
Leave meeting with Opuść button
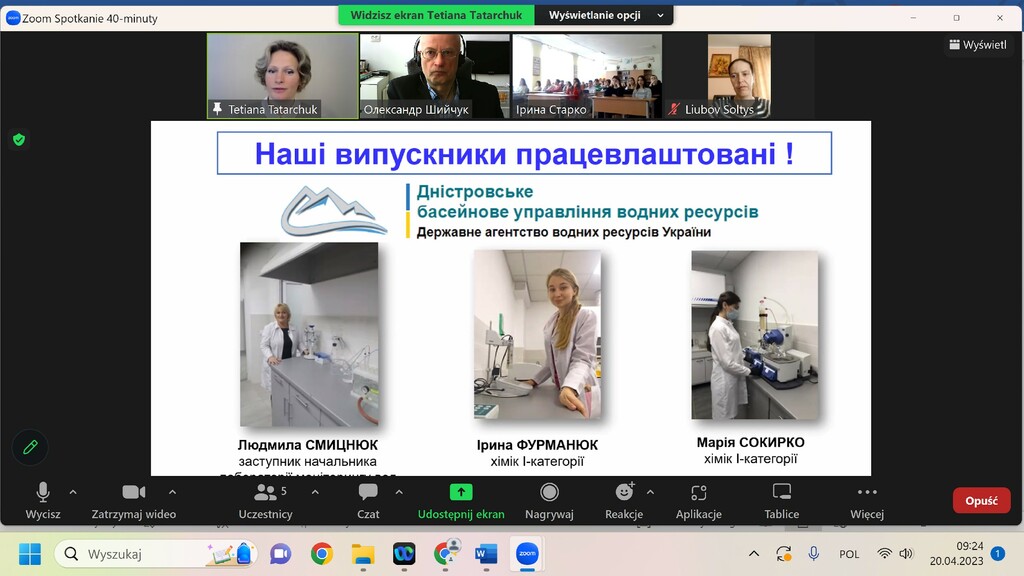(x=982, y=501)
